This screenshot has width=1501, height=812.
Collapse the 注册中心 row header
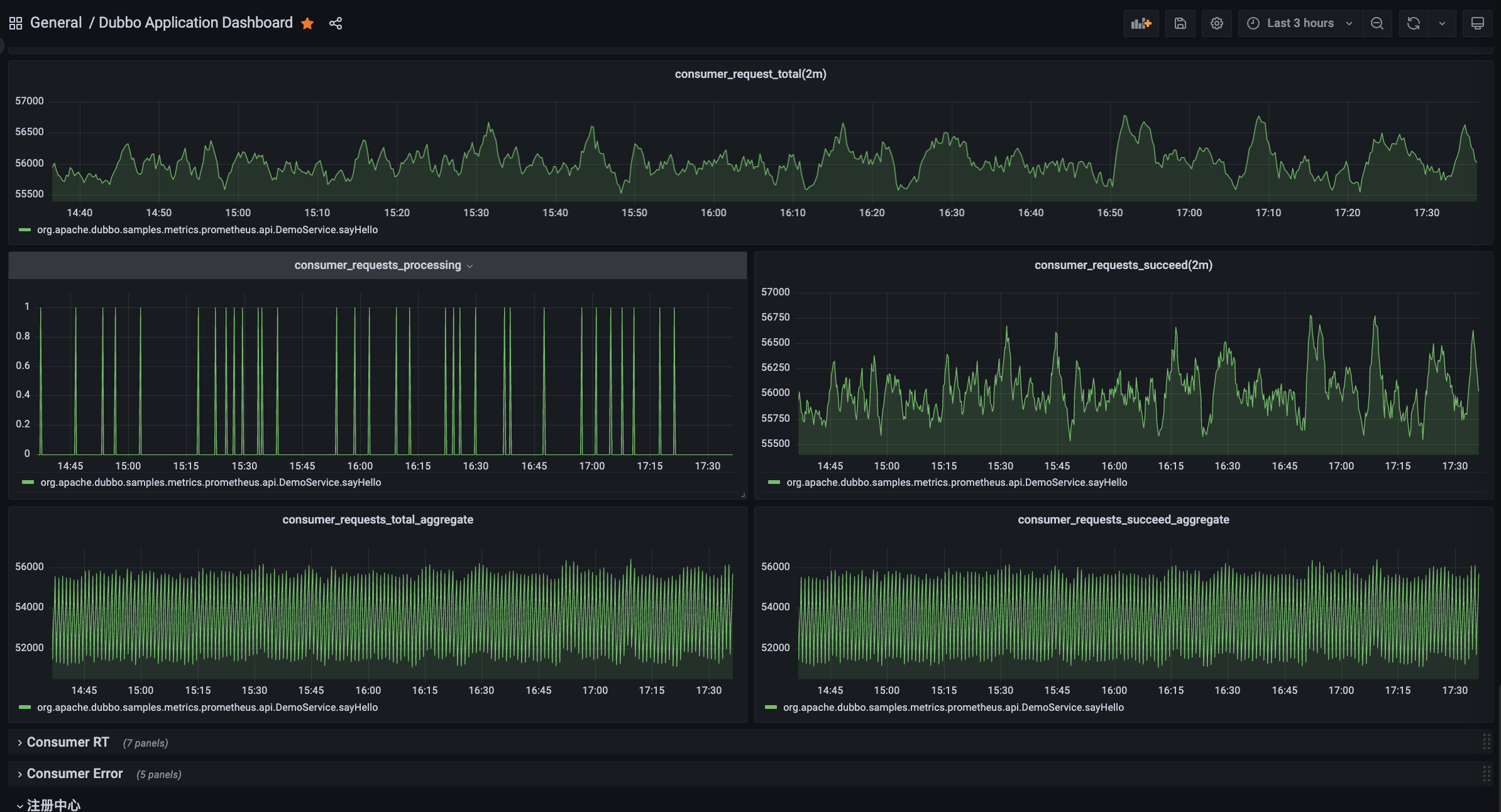(55, 804)
